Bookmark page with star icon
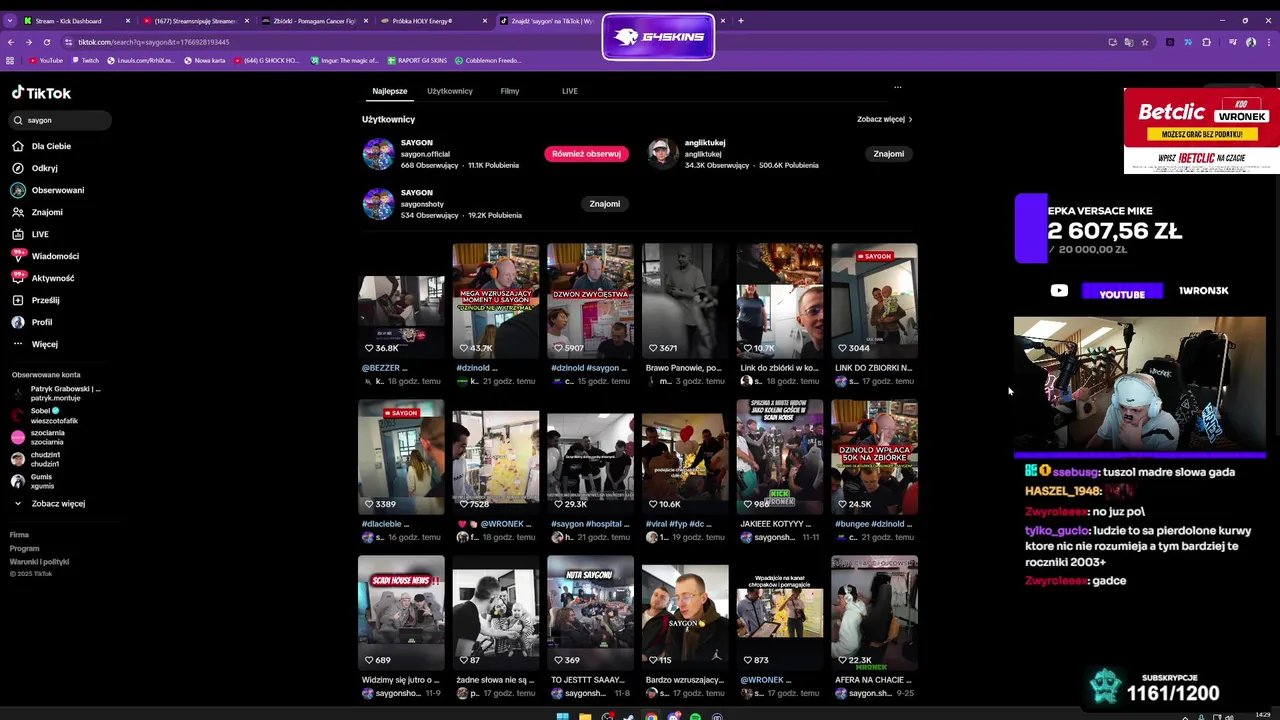 [1145, 42]
